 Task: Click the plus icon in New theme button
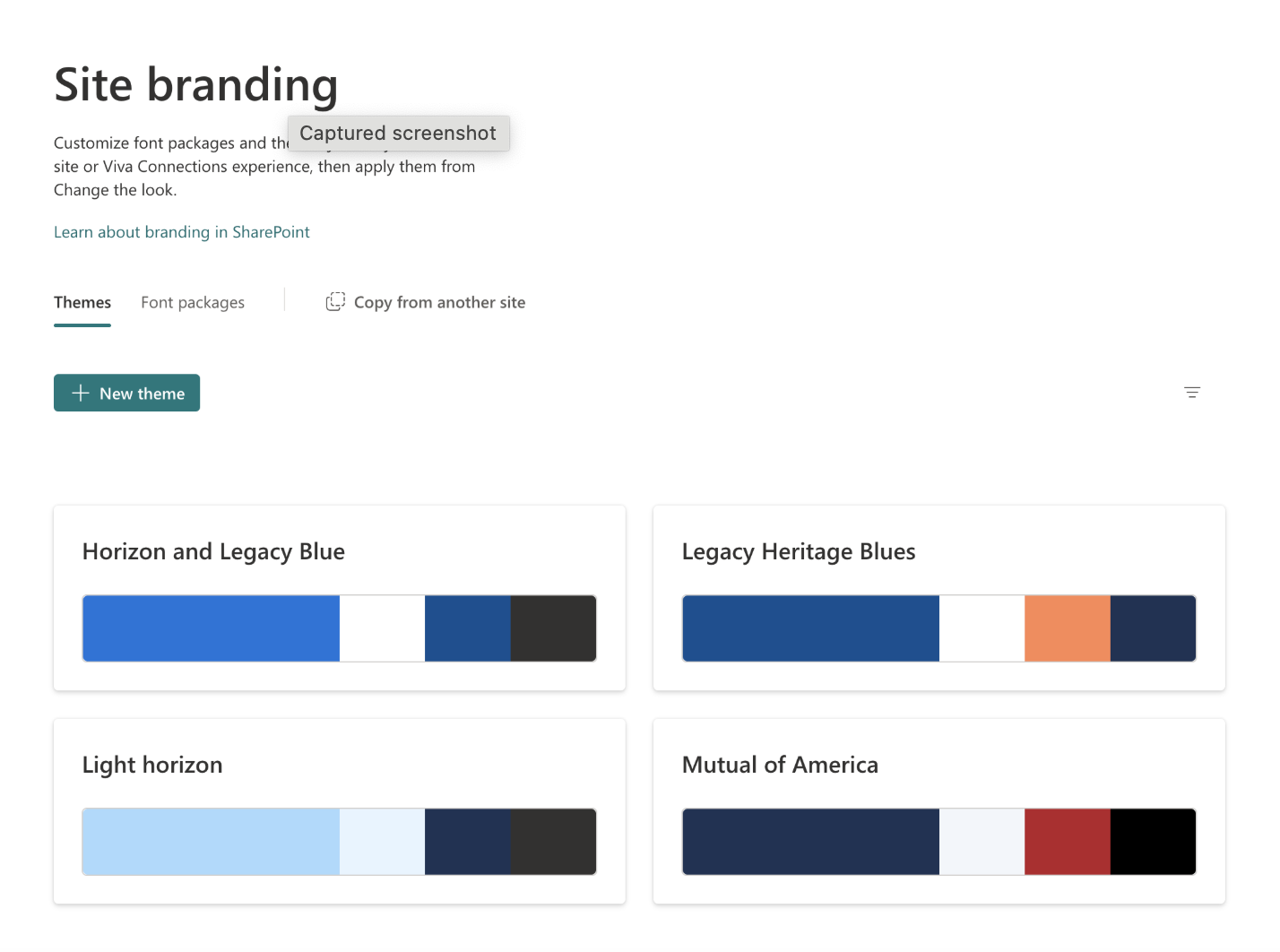point(81,393)
